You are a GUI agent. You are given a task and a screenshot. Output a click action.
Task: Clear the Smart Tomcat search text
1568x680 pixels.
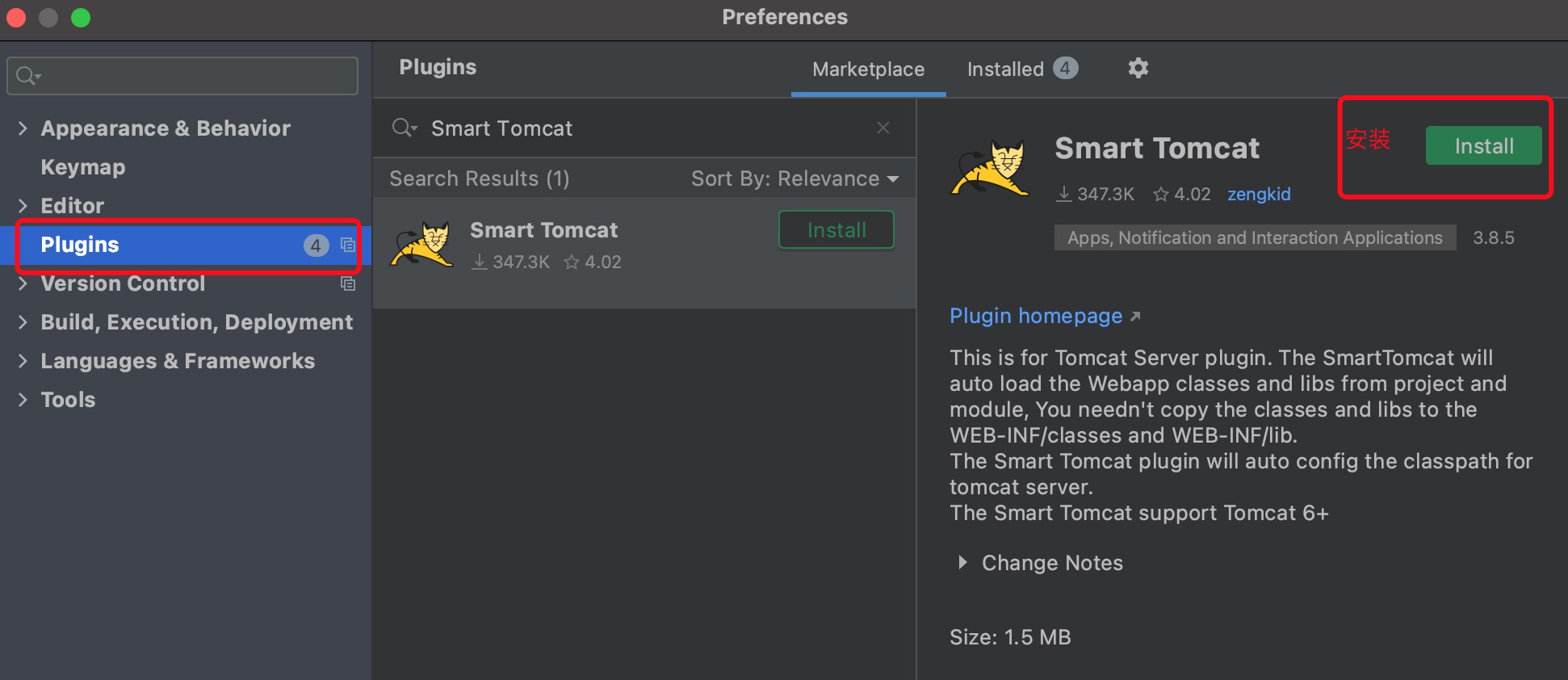coord(883,128)
